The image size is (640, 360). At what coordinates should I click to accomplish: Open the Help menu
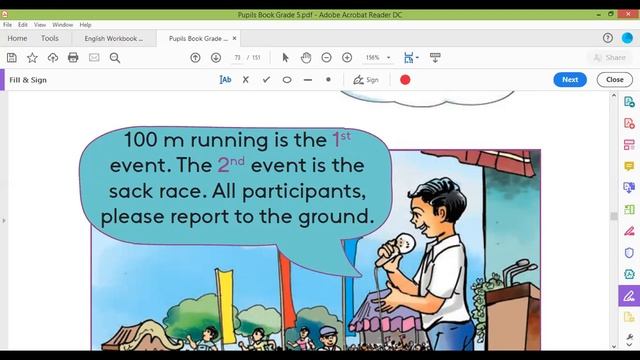(85, 25)
